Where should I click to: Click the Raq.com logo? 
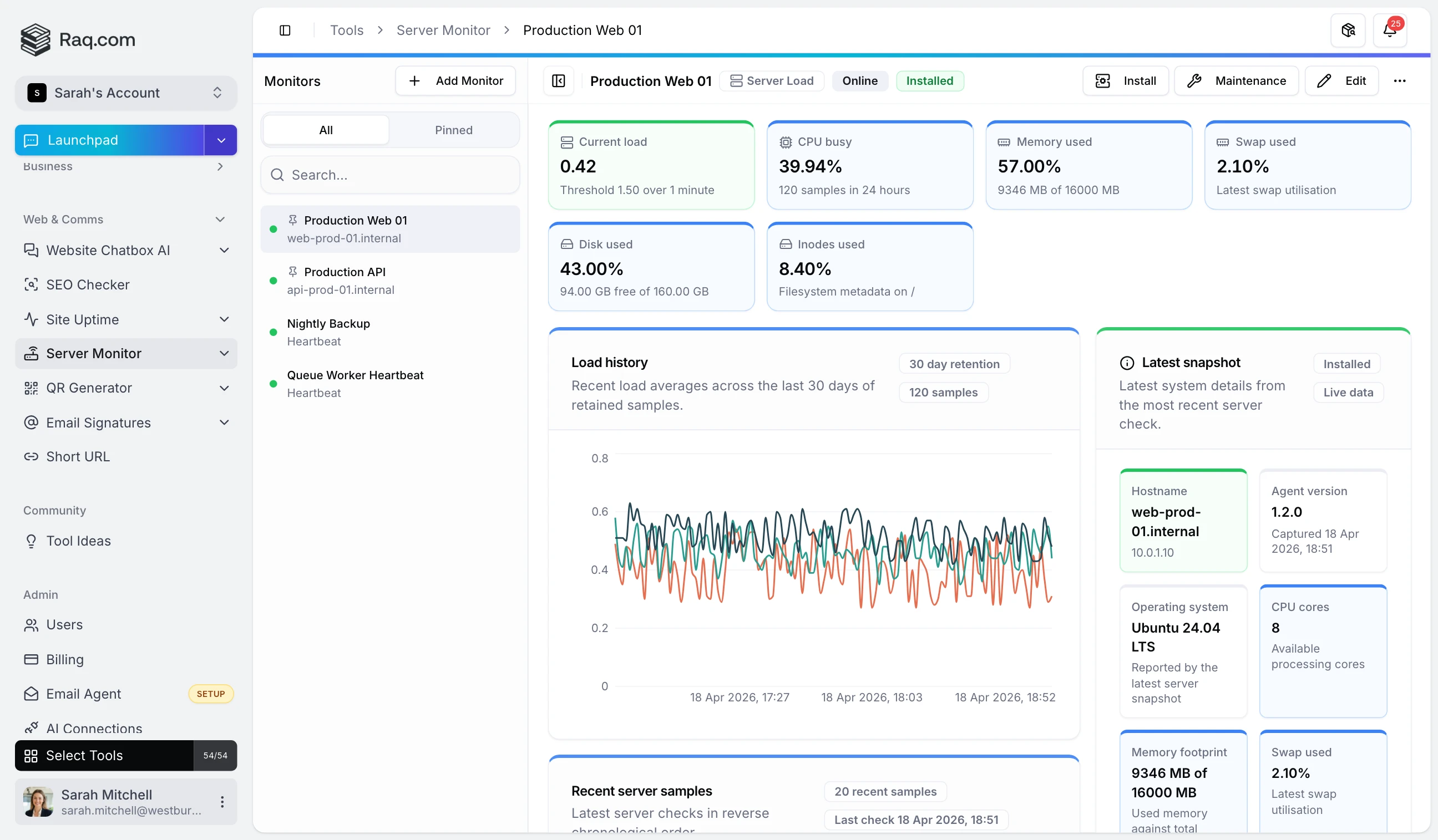(78, 39)
